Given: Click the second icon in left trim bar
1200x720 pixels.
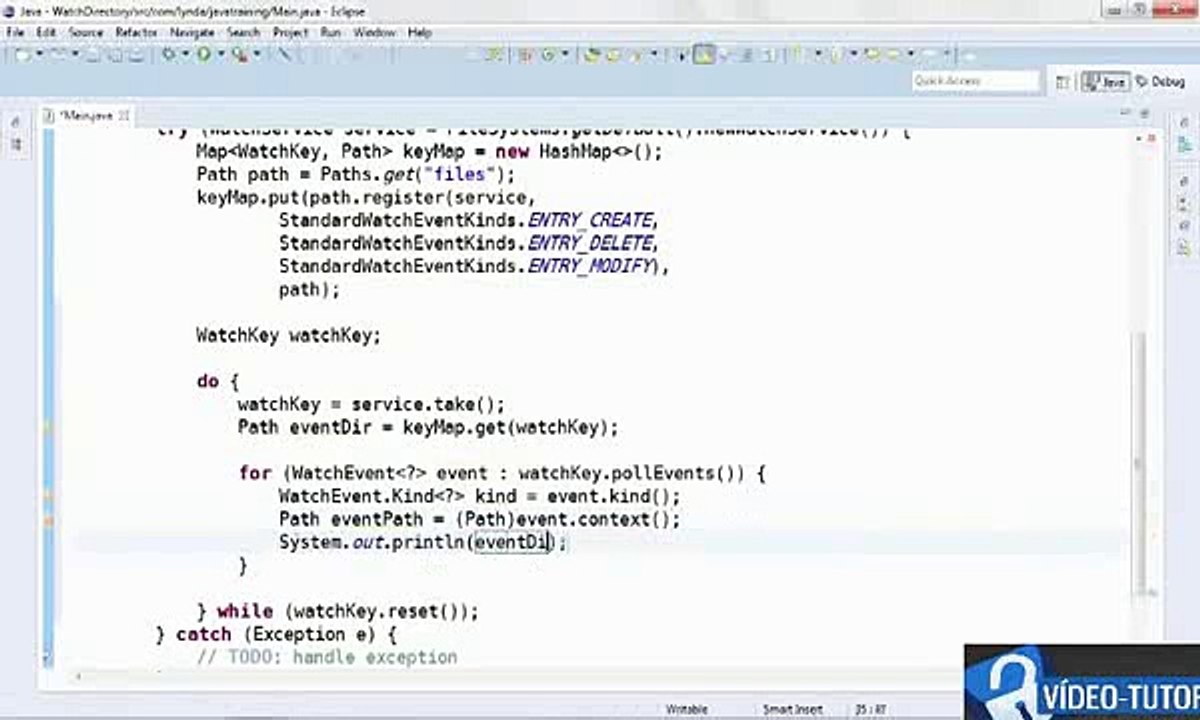Looking at the screenshot, I should pyautogui.click(x=16, y=146).
